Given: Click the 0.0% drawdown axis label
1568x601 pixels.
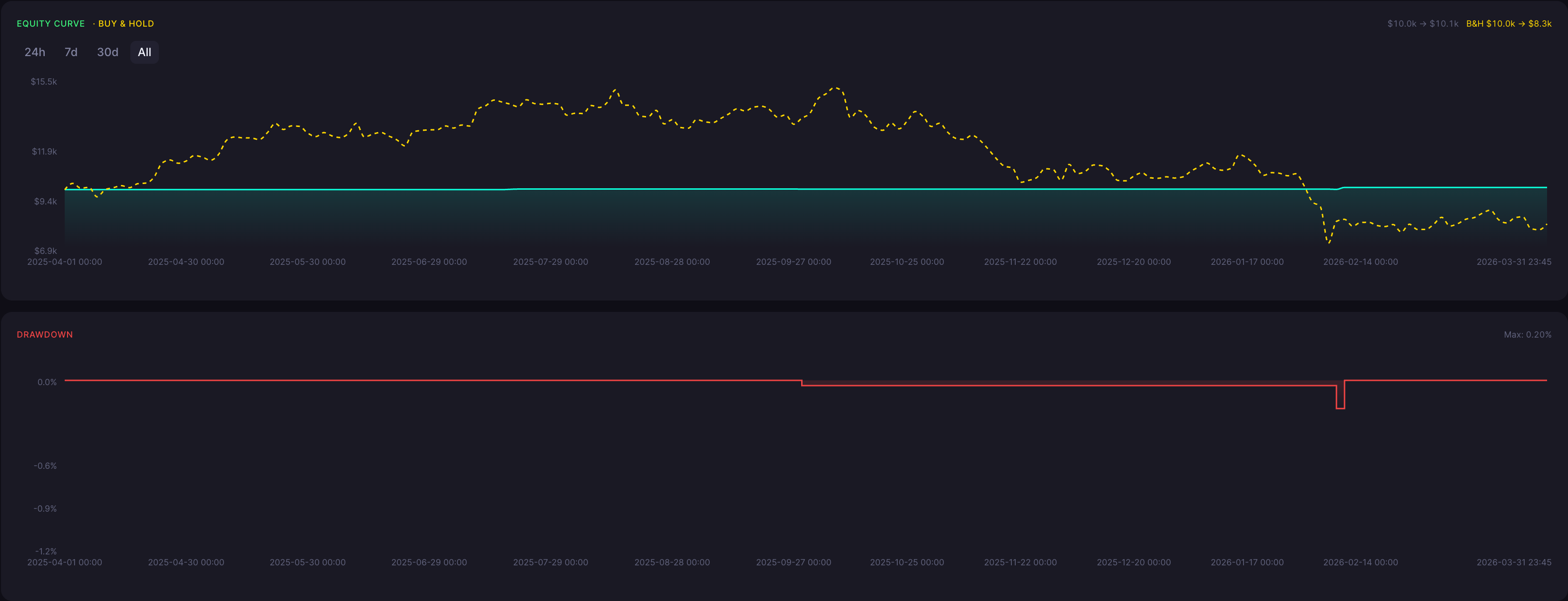Looking at the screenshot, I should (x=47, y=382).
